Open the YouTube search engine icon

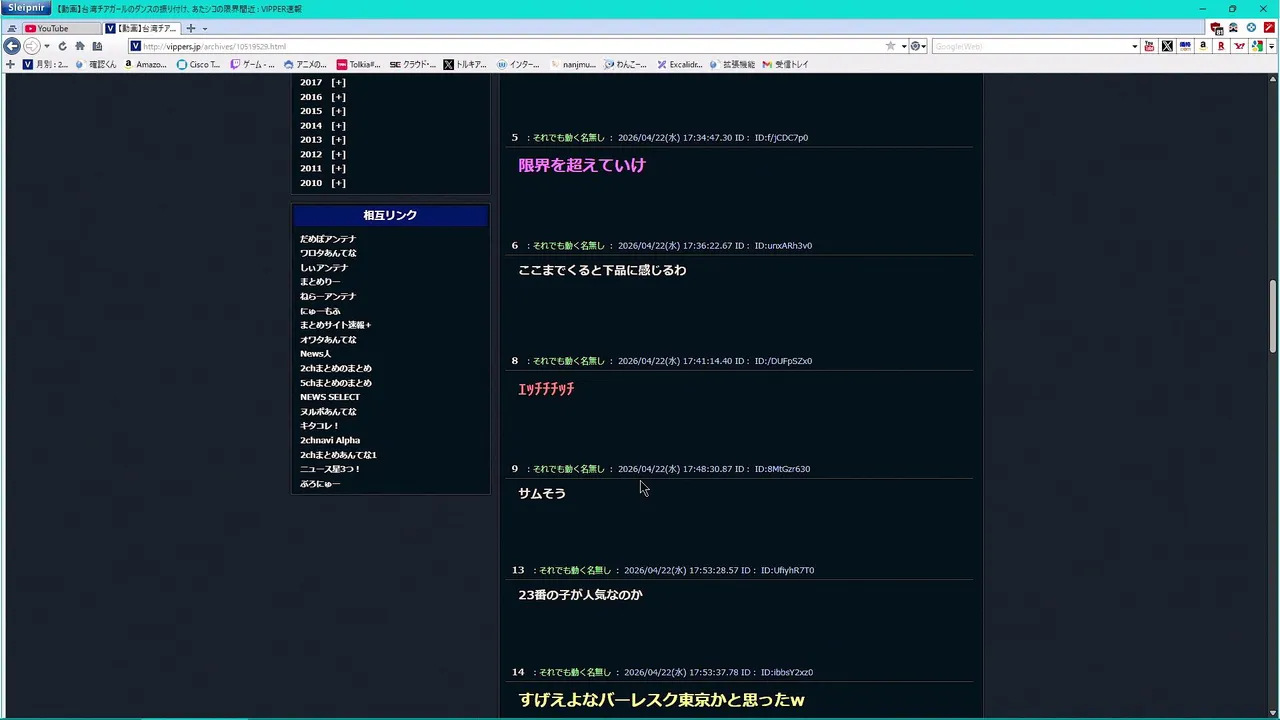[1149, 46]
